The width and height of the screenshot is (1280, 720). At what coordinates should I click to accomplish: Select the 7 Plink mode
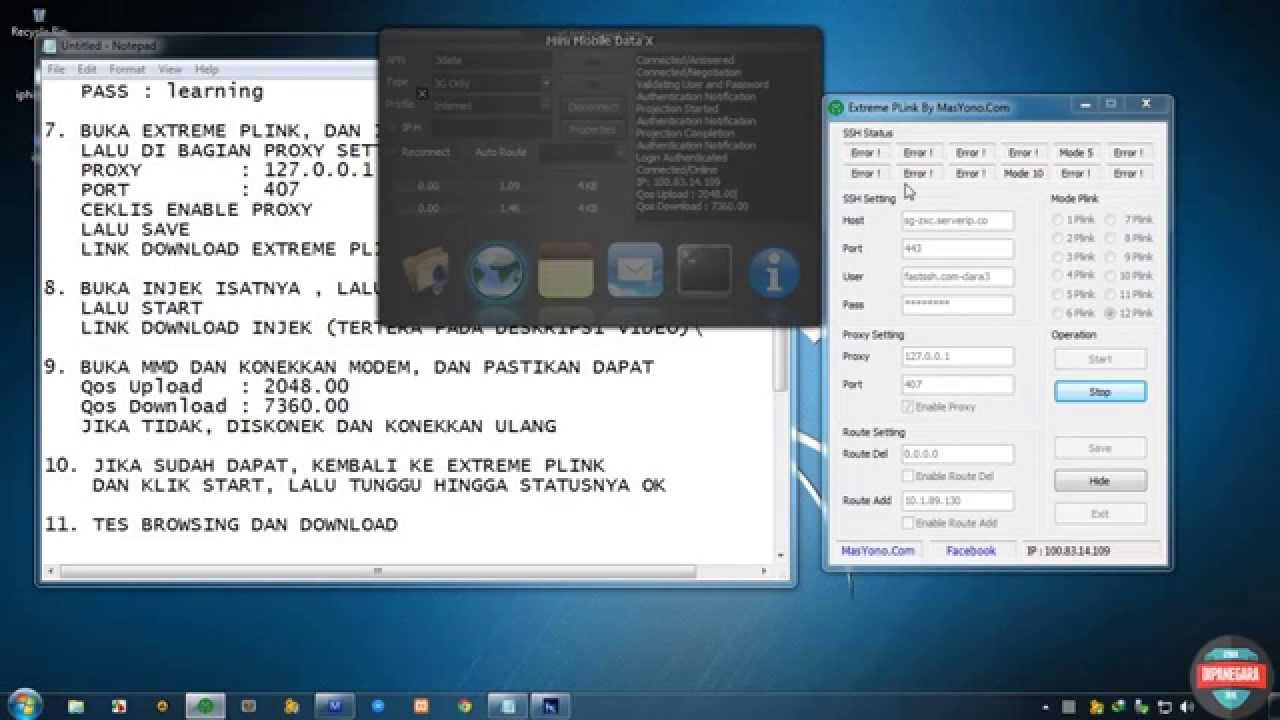tap(1130, 219)
